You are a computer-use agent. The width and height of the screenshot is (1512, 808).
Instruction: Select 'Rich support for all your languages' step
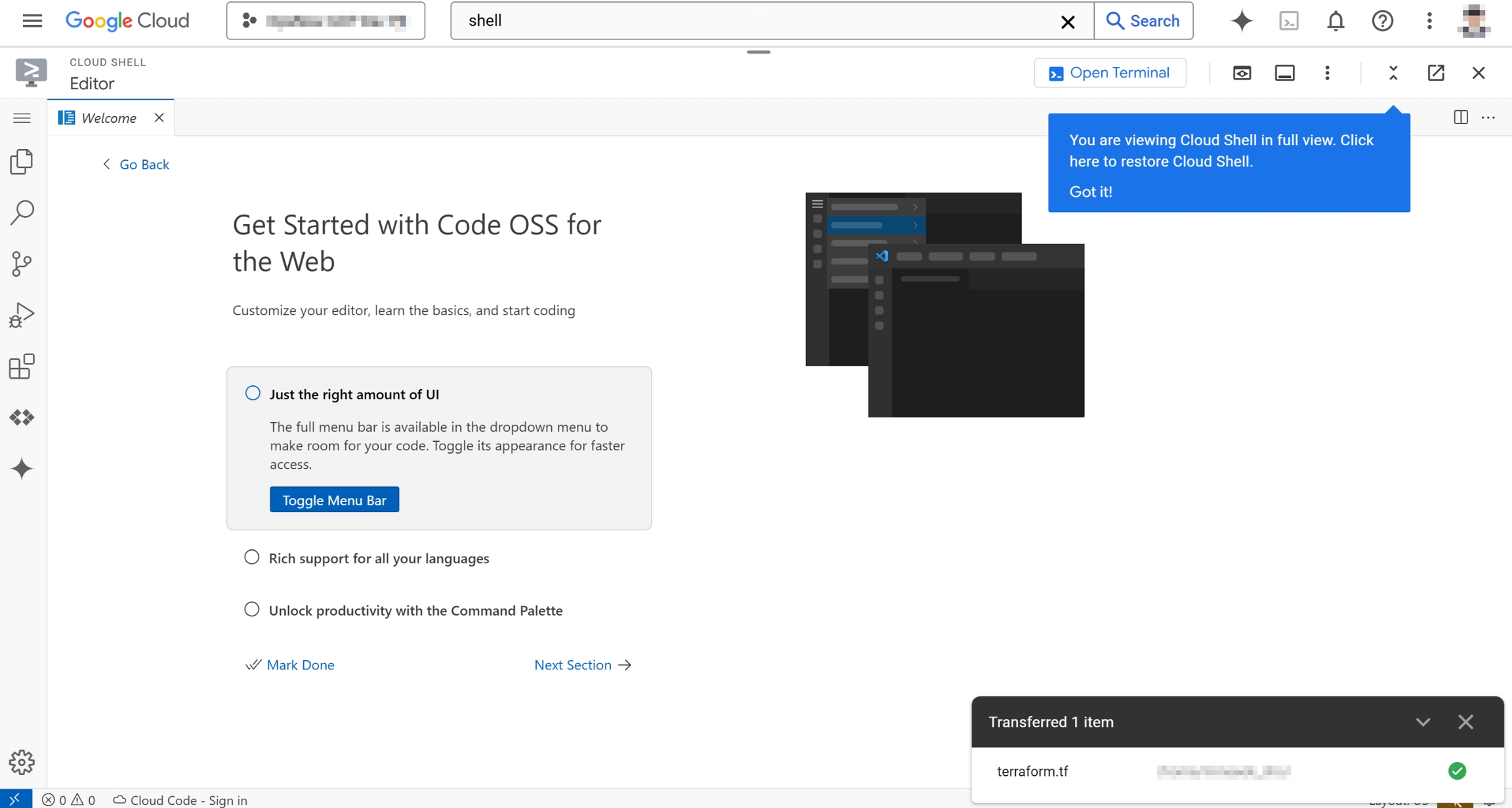click(x=378, y=558)
